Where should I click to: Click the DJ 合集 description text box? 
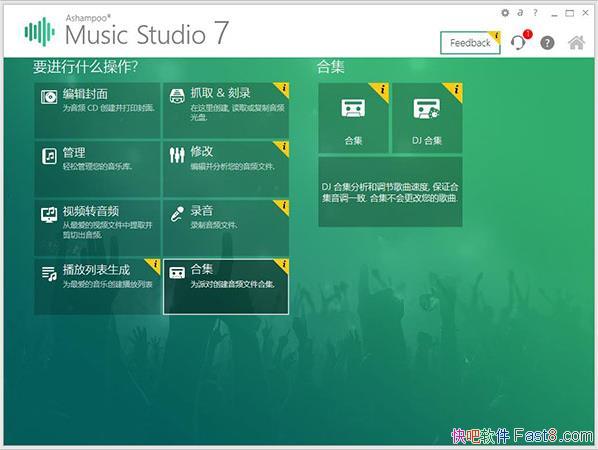pos(390,192)
